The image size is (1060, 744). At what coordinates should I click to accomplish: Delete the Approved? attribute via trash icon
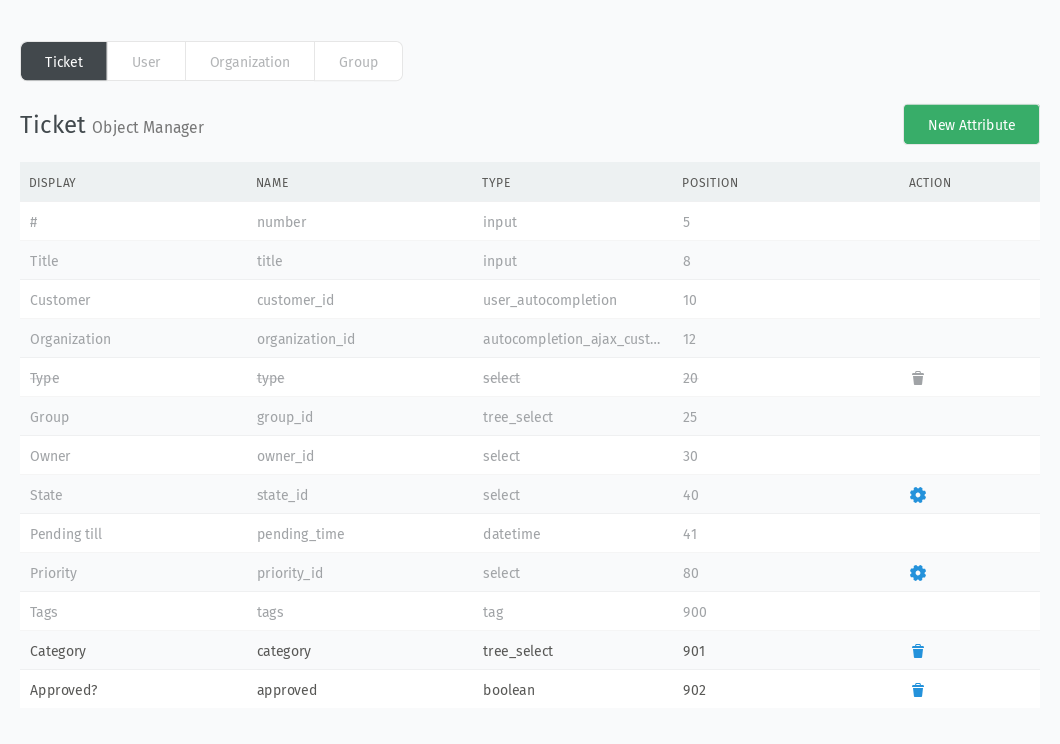pyautogui.click(x=917, y=690)
